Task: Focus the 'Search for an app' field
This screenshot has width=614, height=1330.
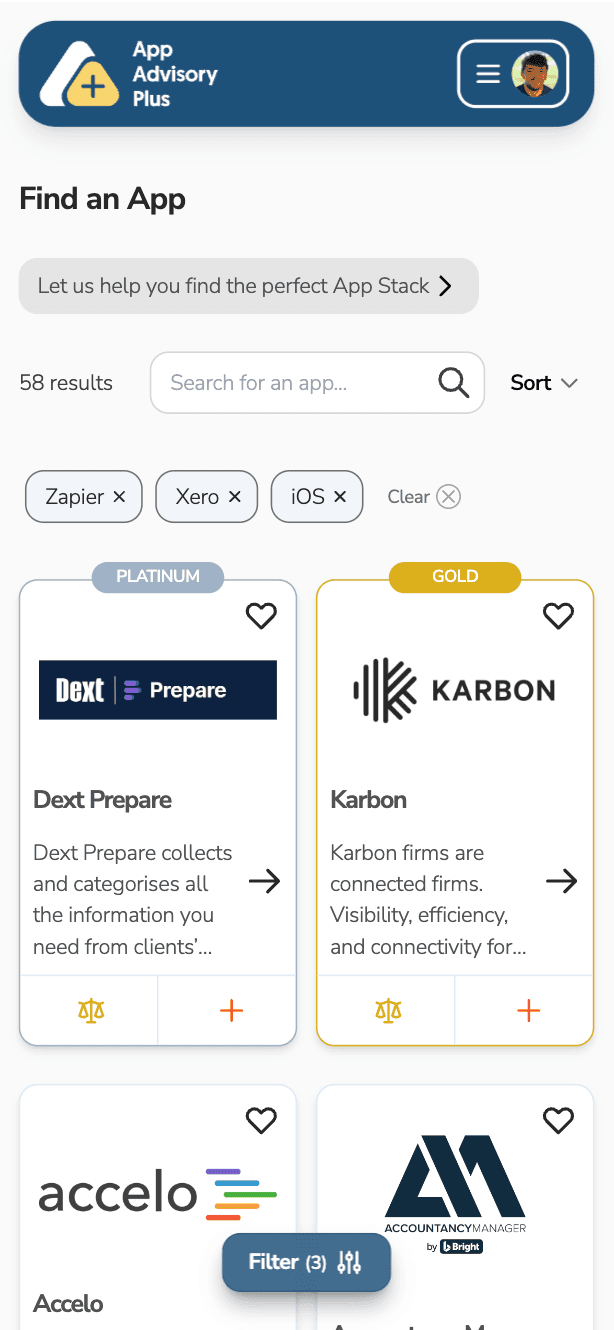Action: [317, 383]
